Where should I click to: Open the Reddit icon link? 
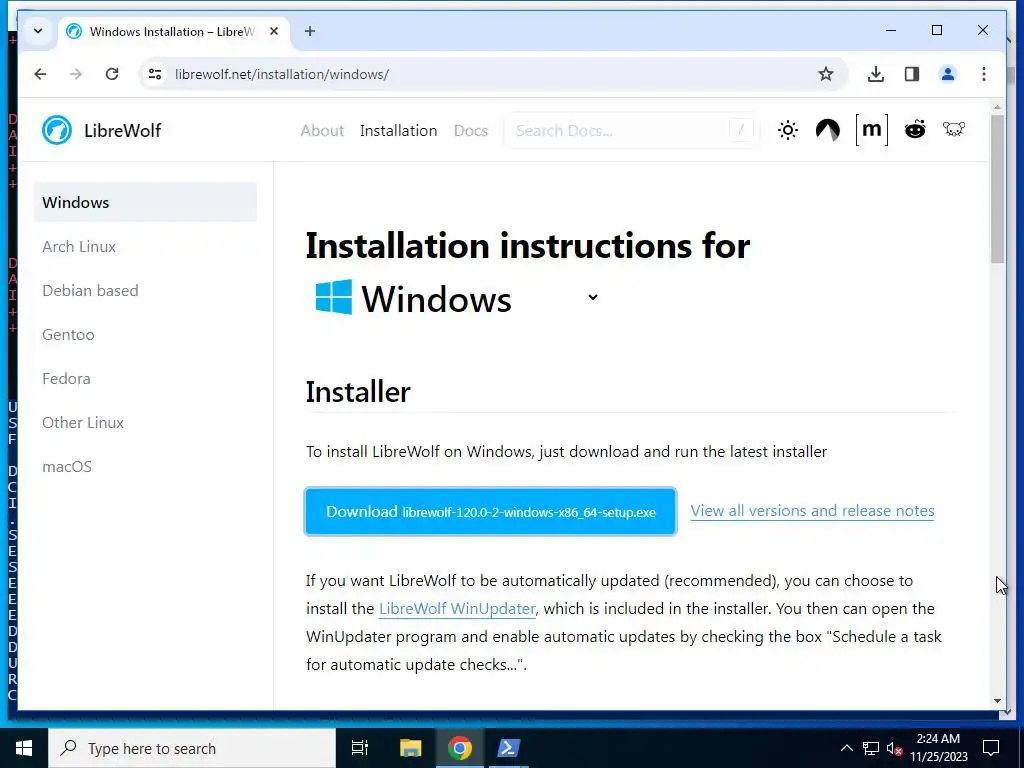(915, 129)
